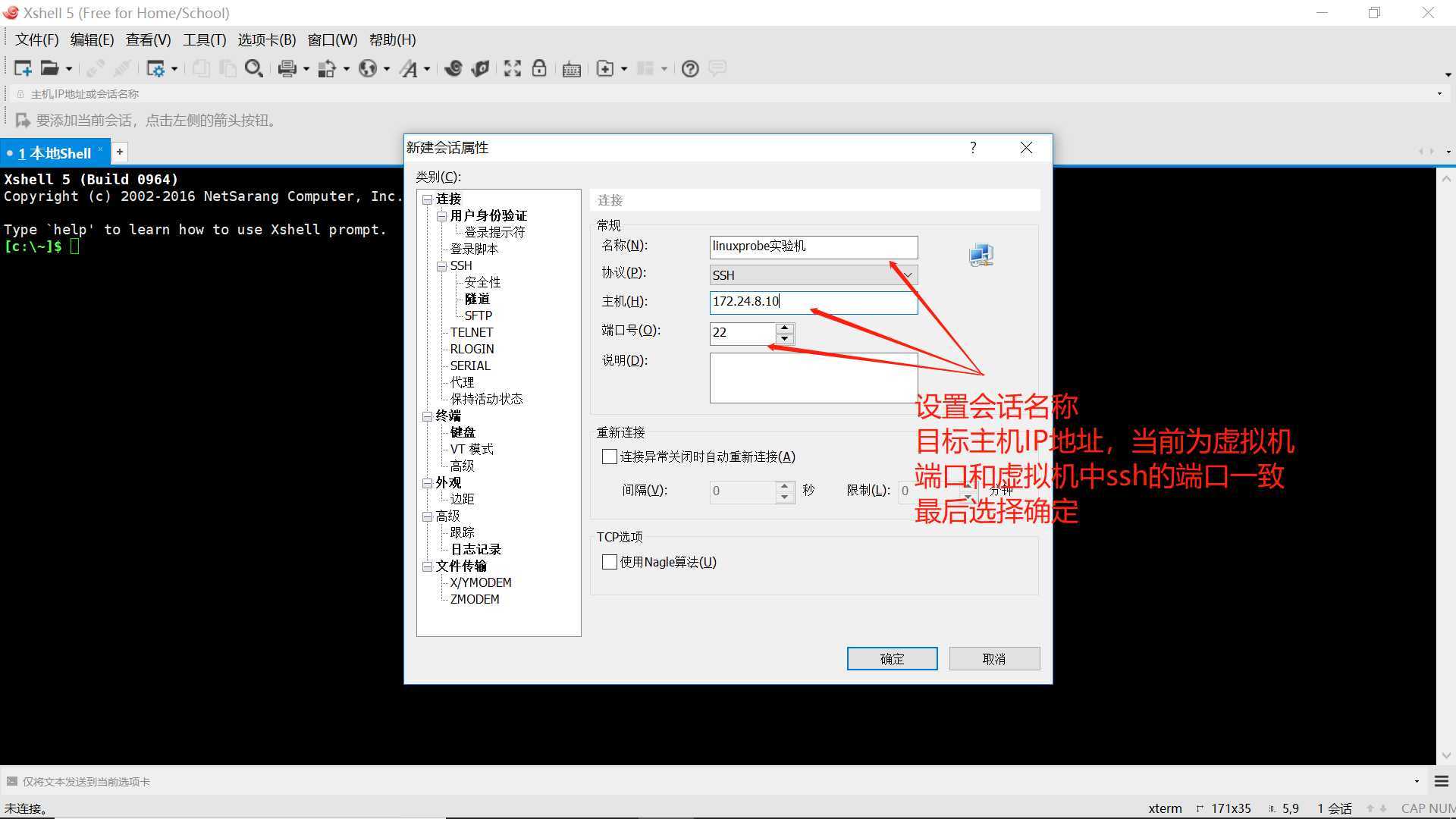1456x819 pixels.
Task: Switch to the 1 本地Shell tab
Action: point(55,153)
